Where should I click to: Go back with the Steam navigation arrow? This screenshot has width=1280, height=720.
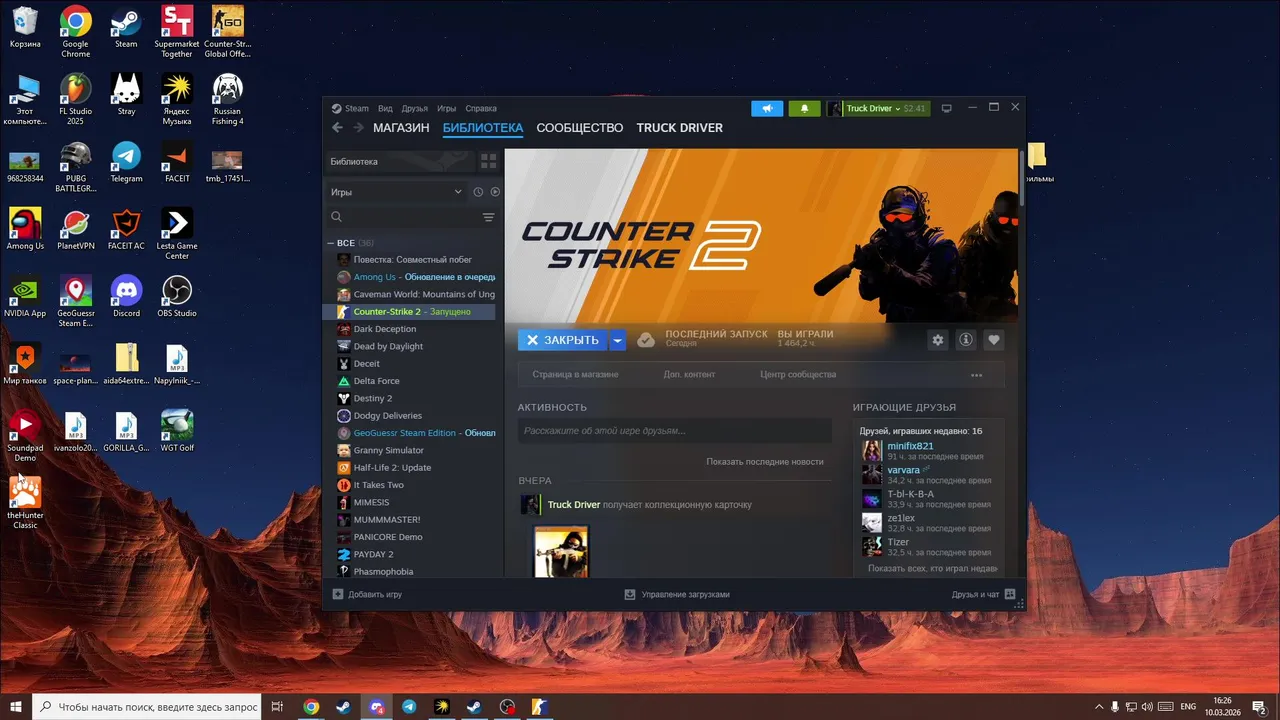coord(337,128)
